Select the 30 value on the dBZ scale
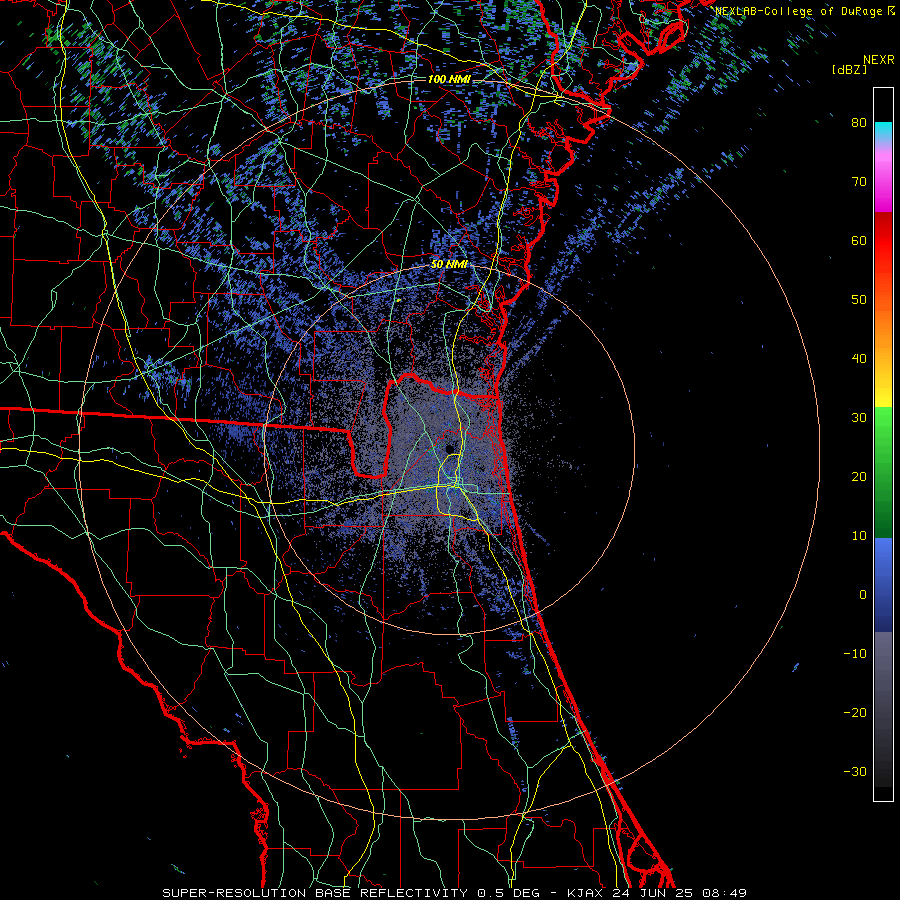Image resolution: width=900 pixels, height=900 pixels. click(x=859, y=418)
